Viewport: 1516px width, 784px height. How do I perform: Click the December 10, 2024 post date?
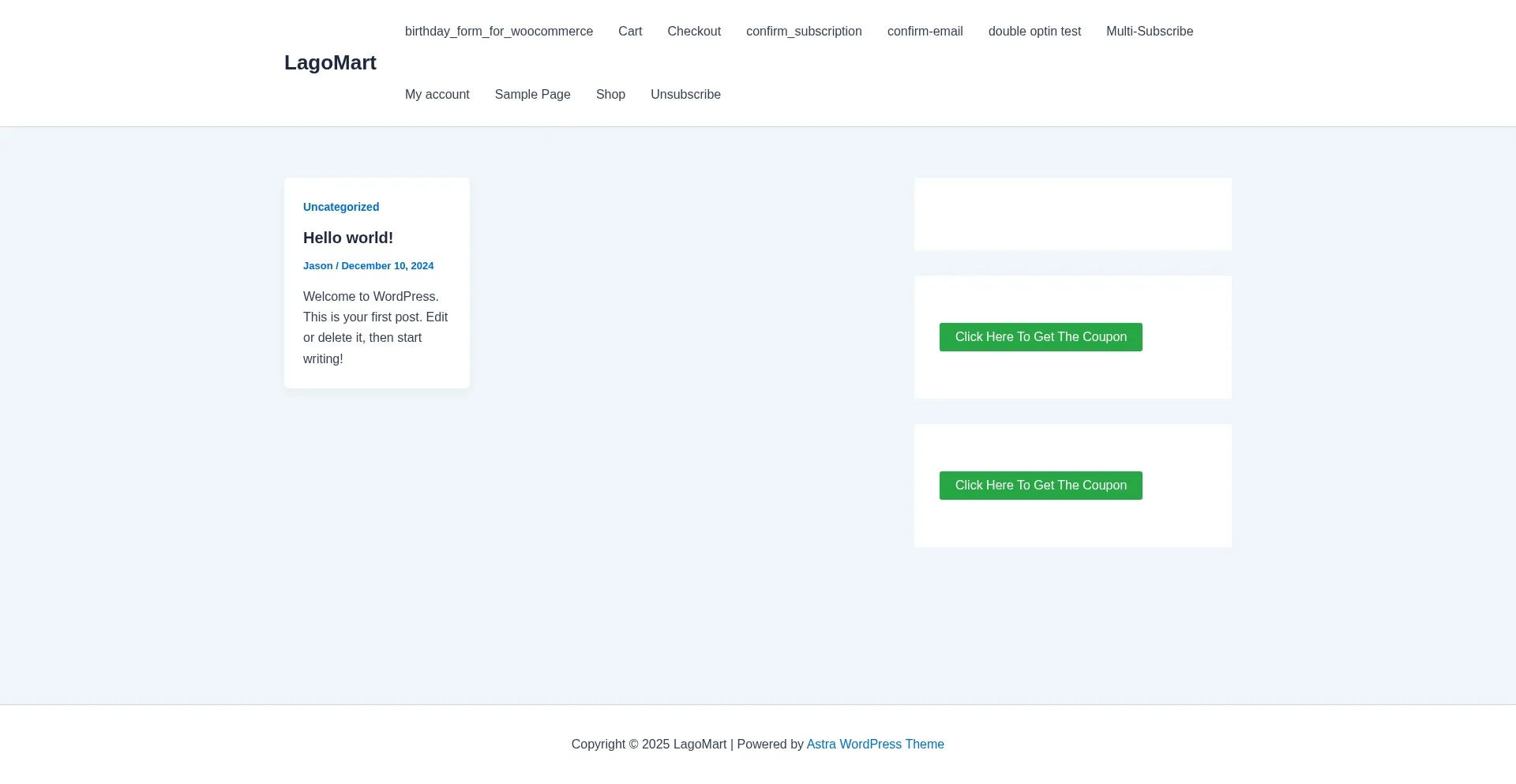point(387,266)
